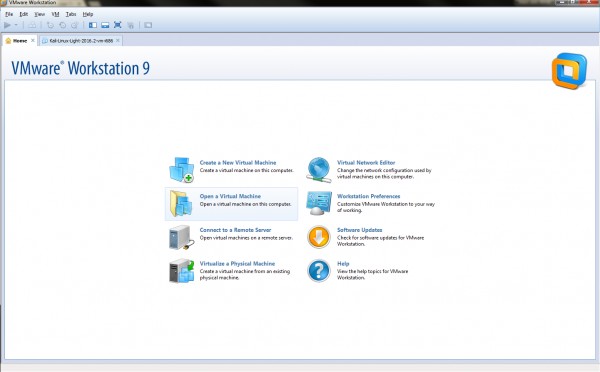Close the Home tab
This screenshot has width=600, height=372.
click(33, 41)
